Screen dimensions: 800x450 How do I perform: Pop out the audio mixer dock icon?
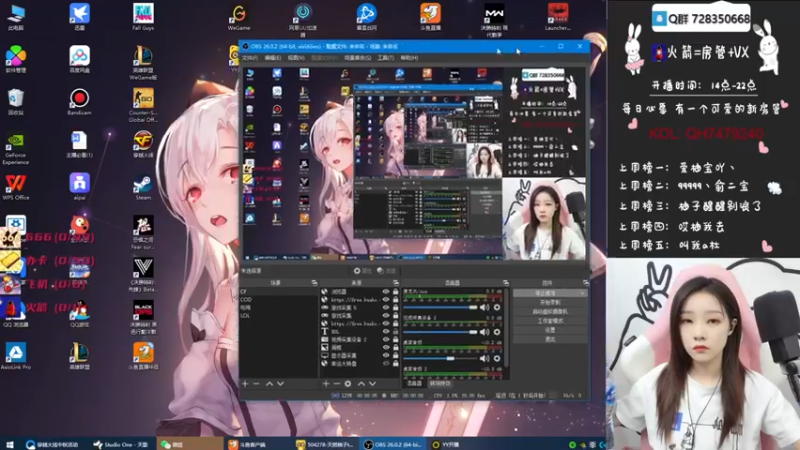[x=506, y=283]
